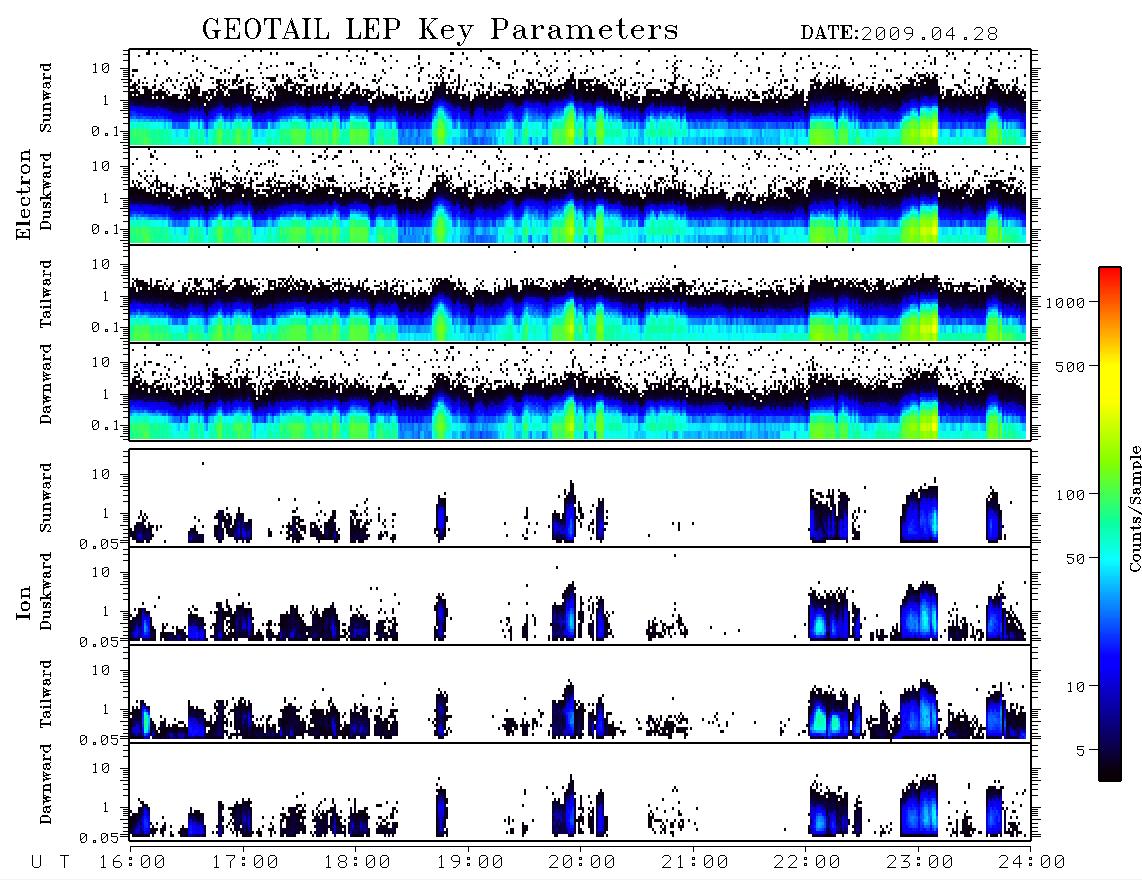Click "0.05" tick of Ion Dawnward panel
The height and width of the screenshot is (880, 1142).
pyautogui.click(x=99, y=838)
